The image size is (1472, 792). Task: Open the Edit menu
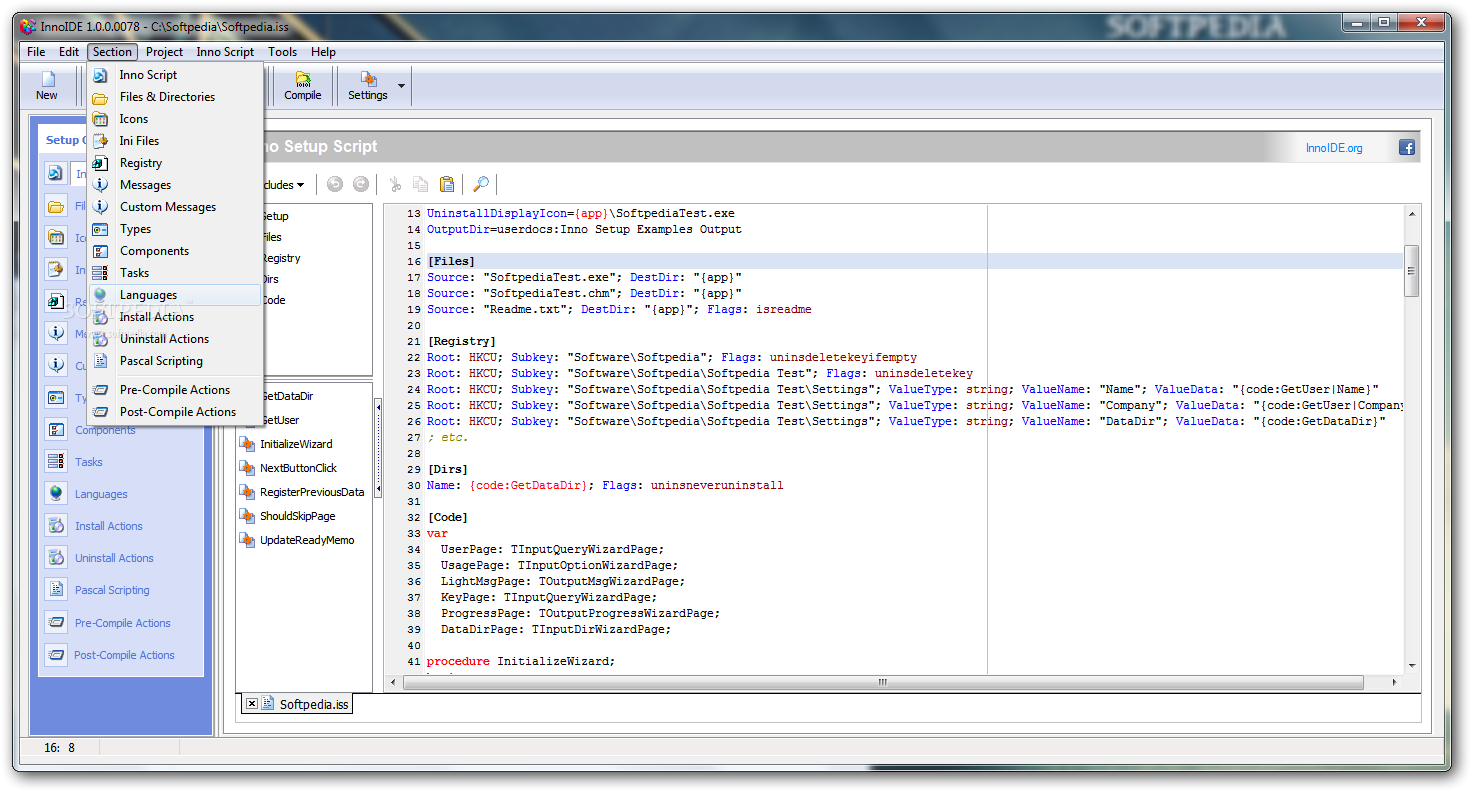[68, 52]
